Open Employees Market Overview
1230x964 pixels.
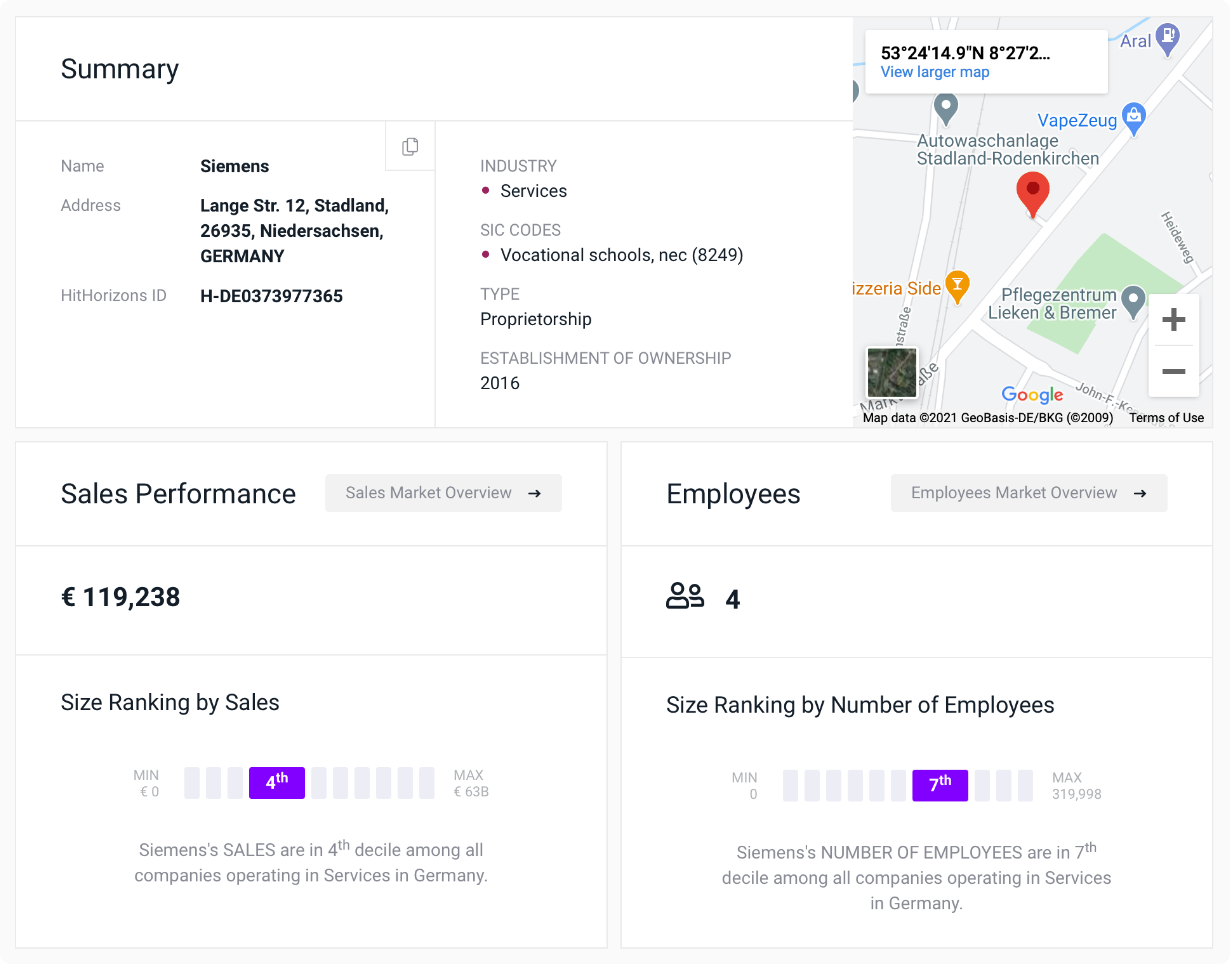[x=1029, y=493]
